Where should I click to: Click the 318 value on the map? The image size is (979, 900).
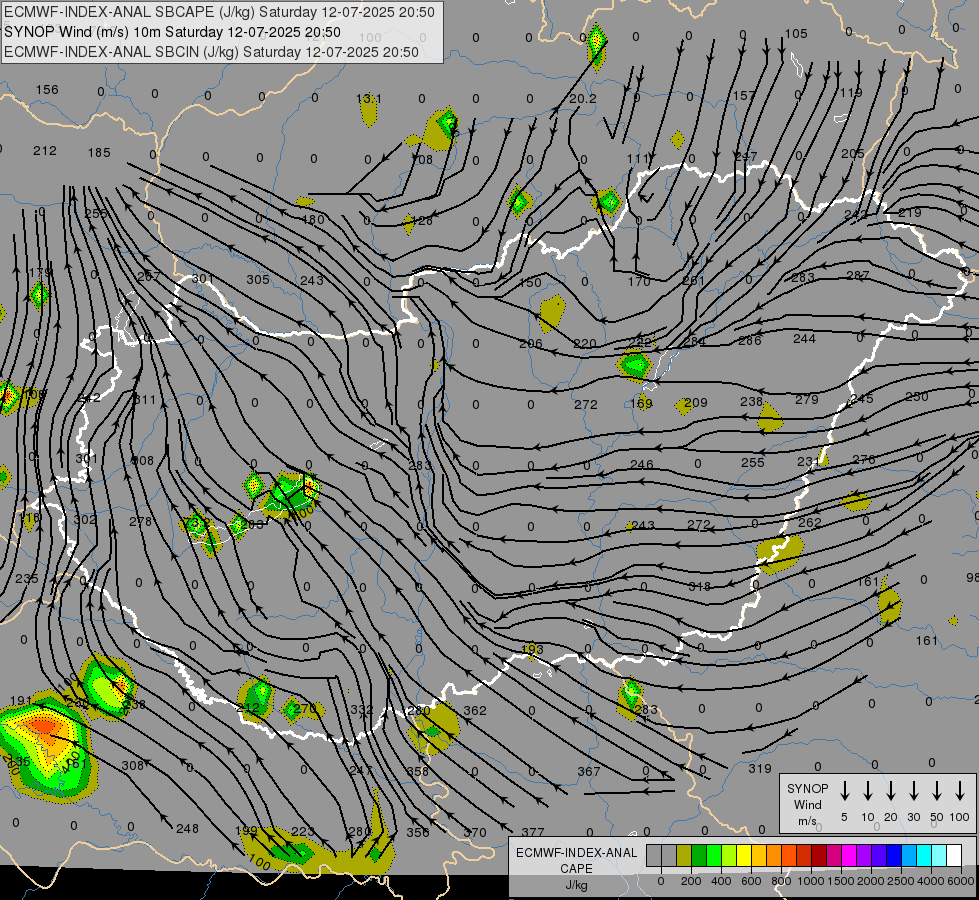click(699, 586)
